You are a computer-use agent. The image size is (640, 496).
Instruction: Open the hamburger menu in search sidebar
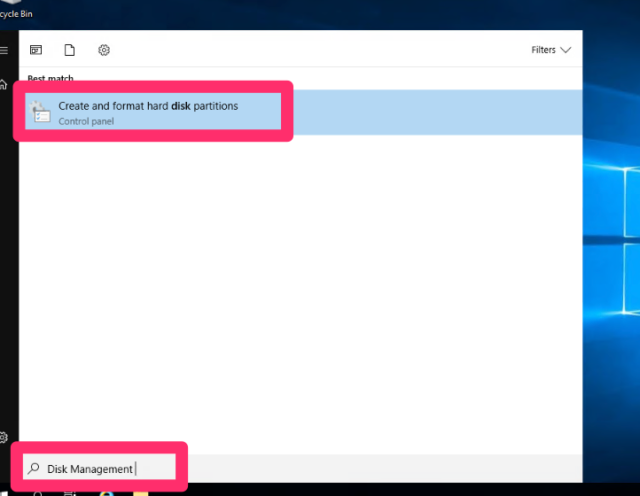(4, 50)
